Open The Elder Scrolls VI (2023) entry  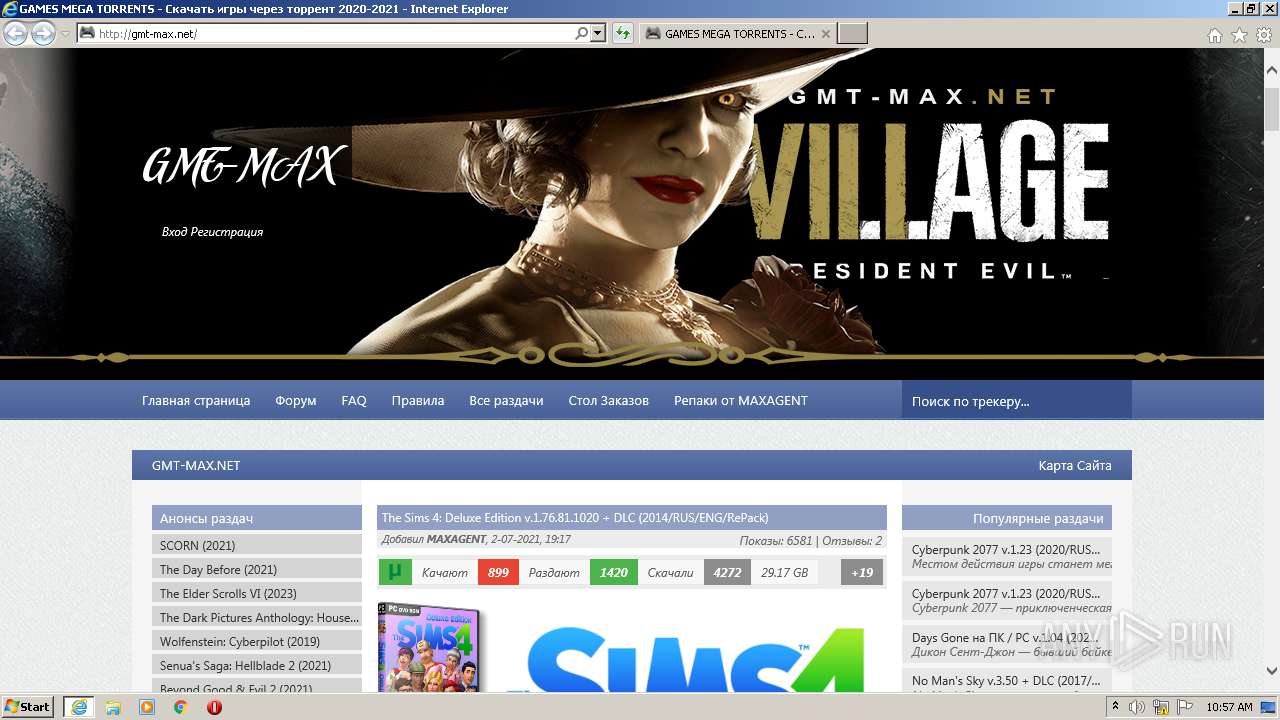pyautogui.click(x=257, y=593)
